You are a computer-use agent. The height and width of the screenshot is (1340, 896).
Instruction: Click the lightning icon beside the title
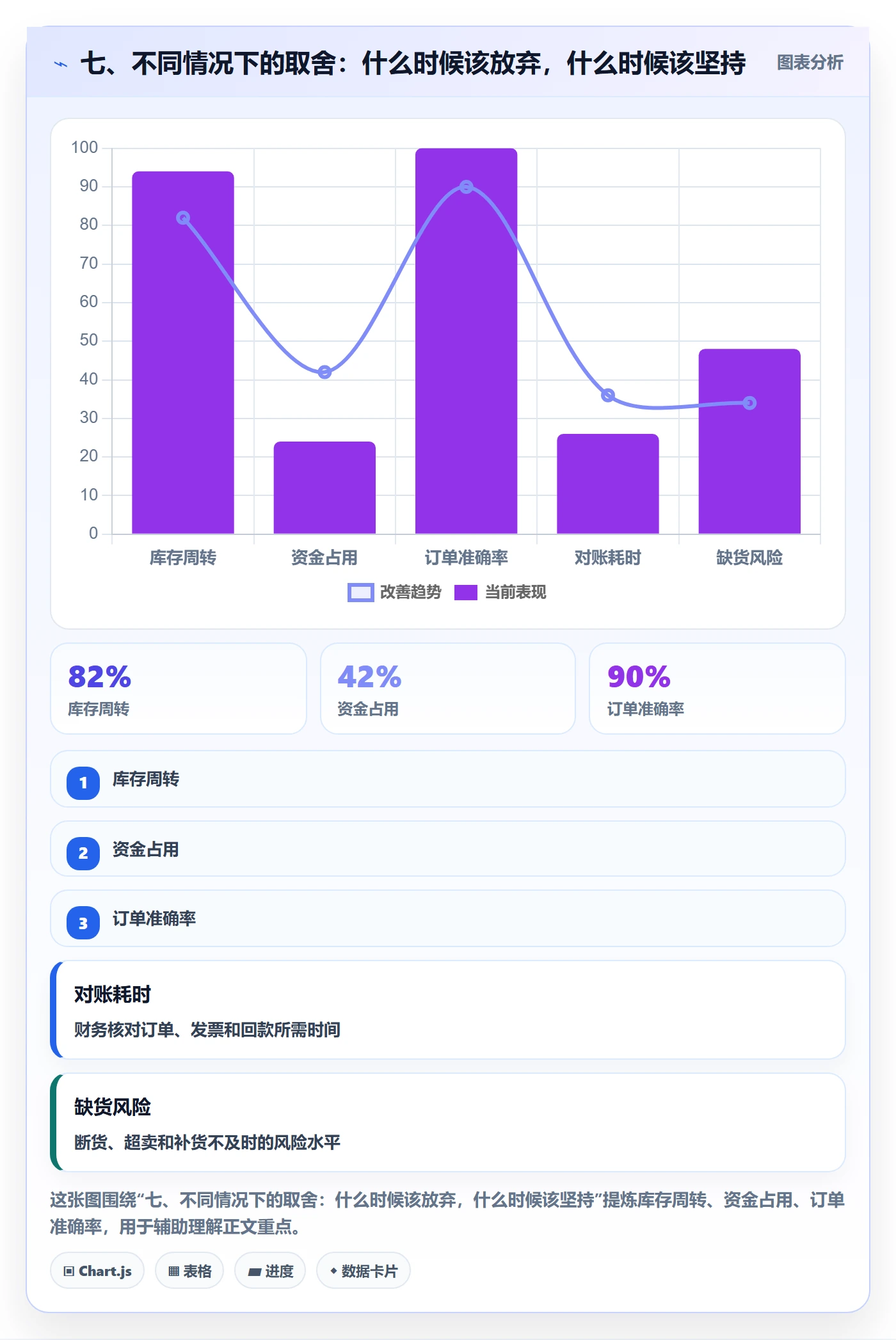coord(61,64)
